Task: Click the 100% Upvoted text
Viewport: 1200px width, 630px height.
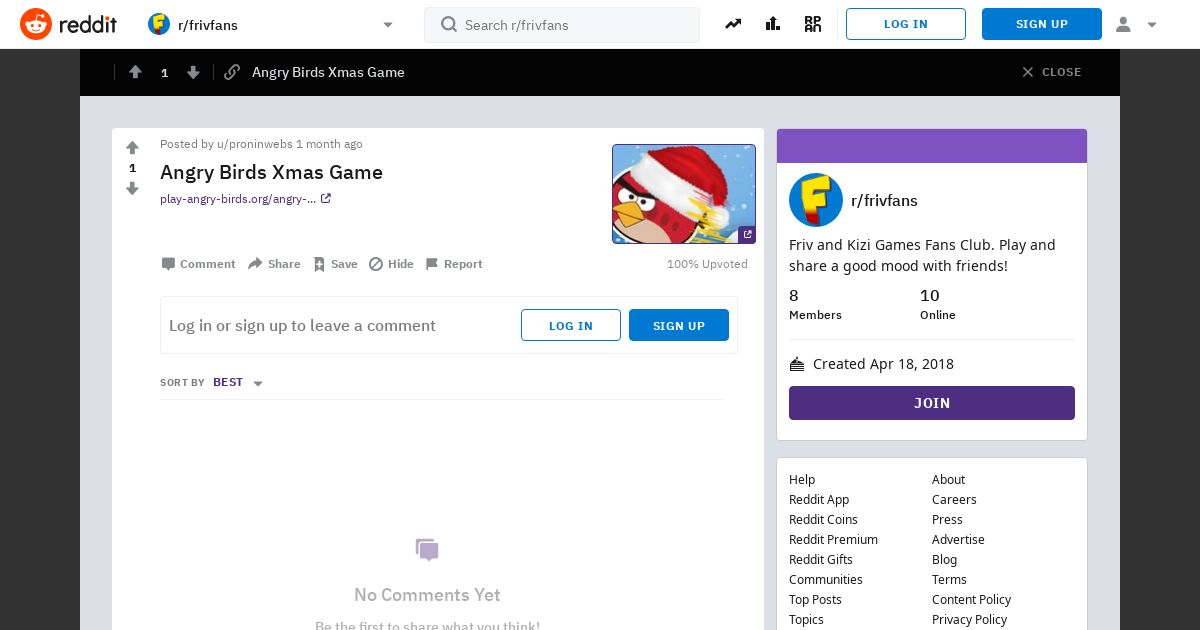Action: point(707,264)
